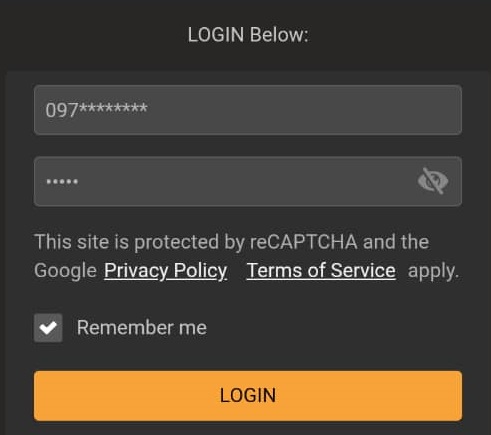
Task: Click the LOGIN text on the orange button
Action: click(248, 396)
